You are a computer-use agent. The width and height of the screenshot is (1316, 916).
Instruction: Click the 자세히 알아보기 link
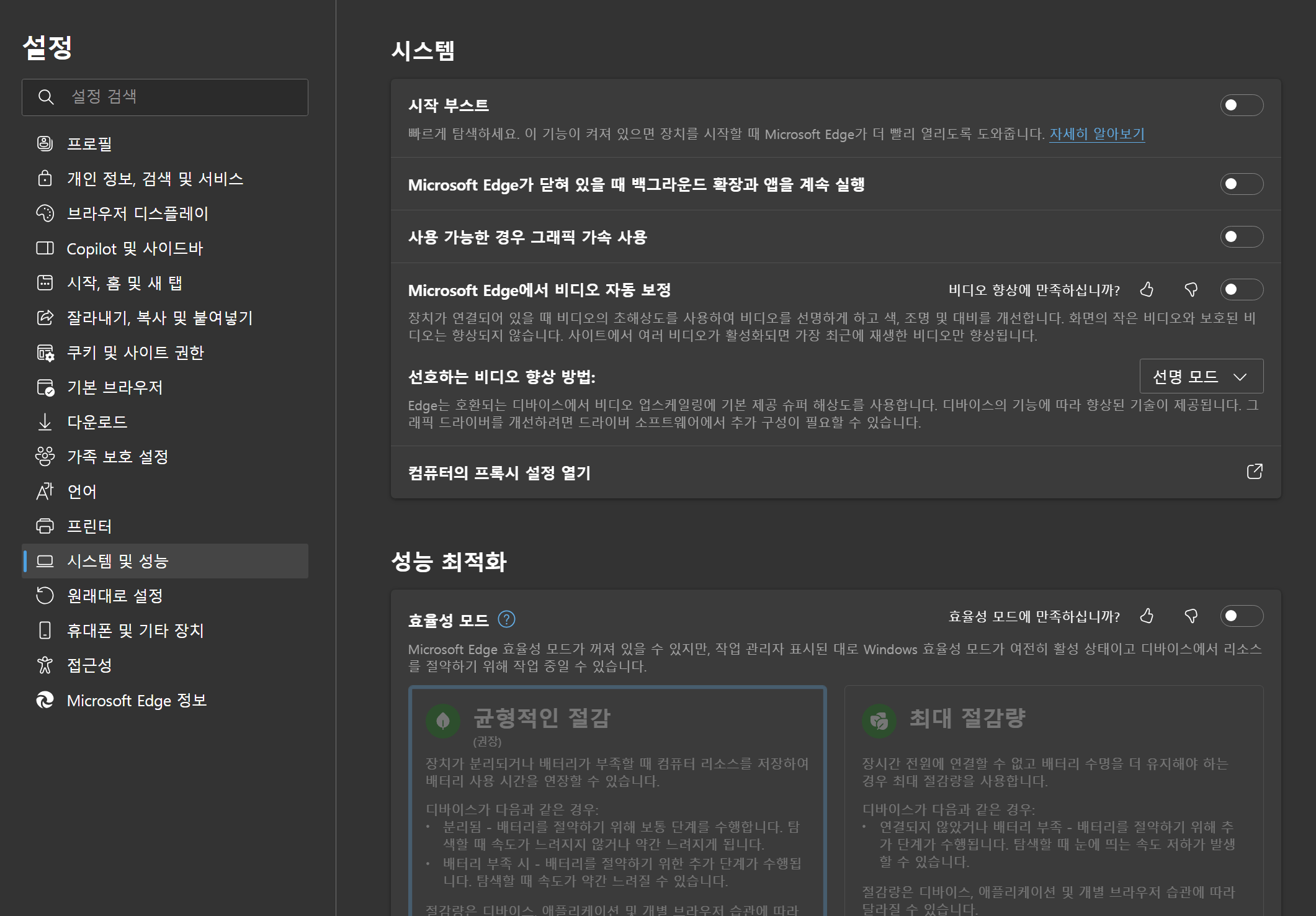click(1096, 134)
